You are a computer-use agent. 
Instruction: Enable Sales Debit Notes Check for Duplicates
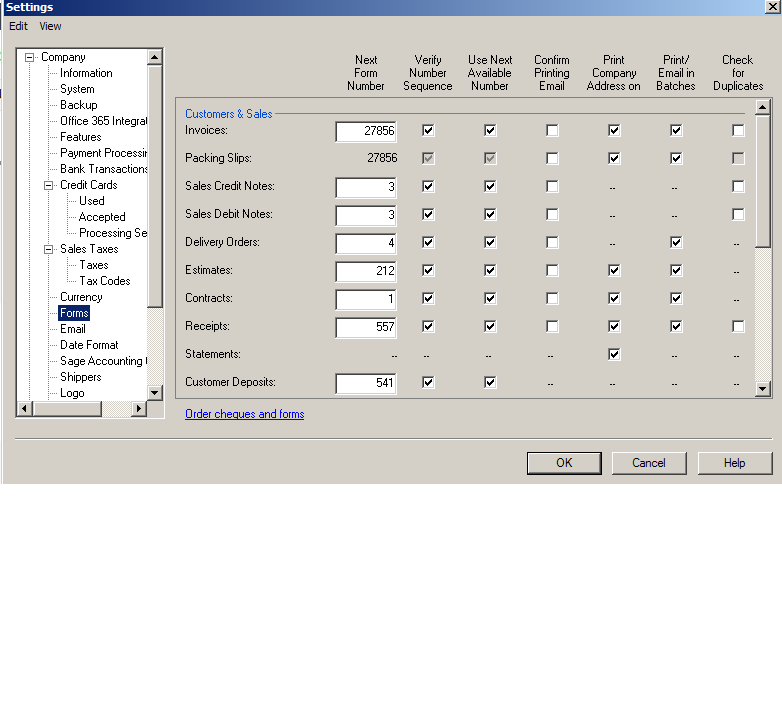pos(738,214)
